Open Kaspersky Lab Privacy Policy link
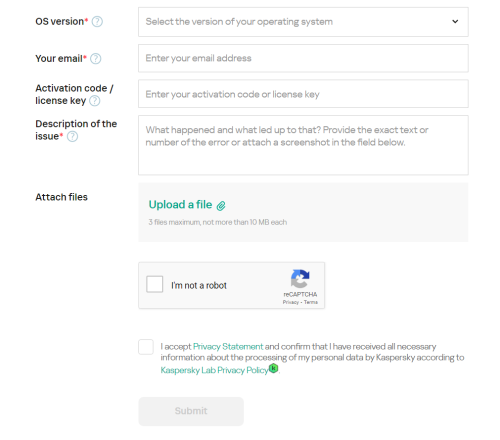500x440 pixels. (x=214, y=370)
